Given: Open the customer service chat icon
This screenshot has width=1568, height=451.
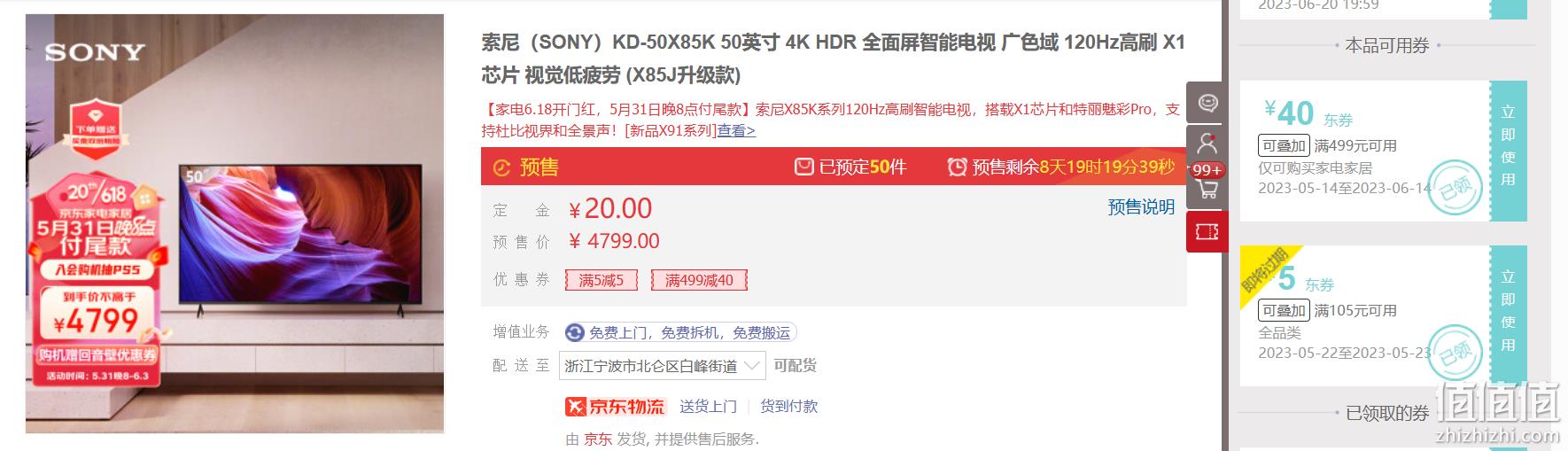Looking at the screenshot, I should (1207, 103).
